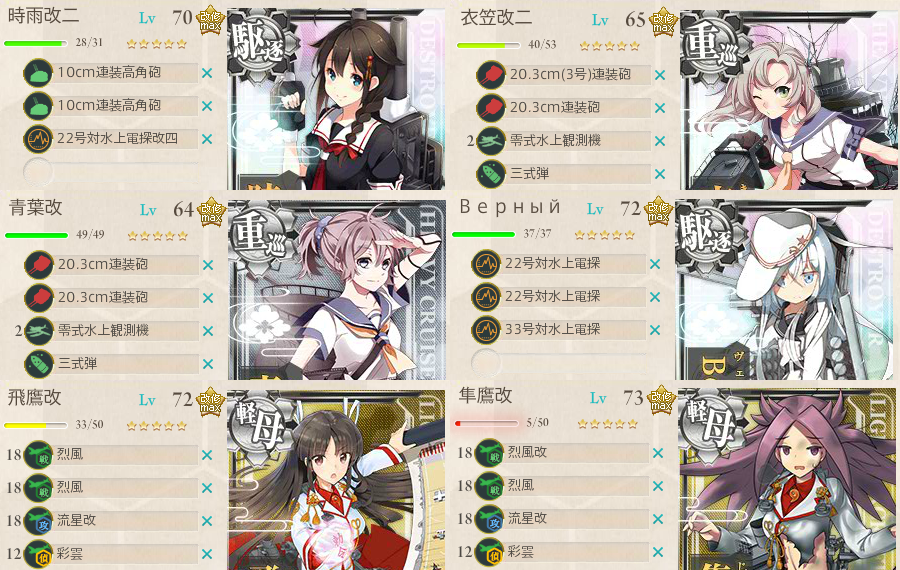Click the radar icon for 22号対水上電探改四

[x=38, y=139]
